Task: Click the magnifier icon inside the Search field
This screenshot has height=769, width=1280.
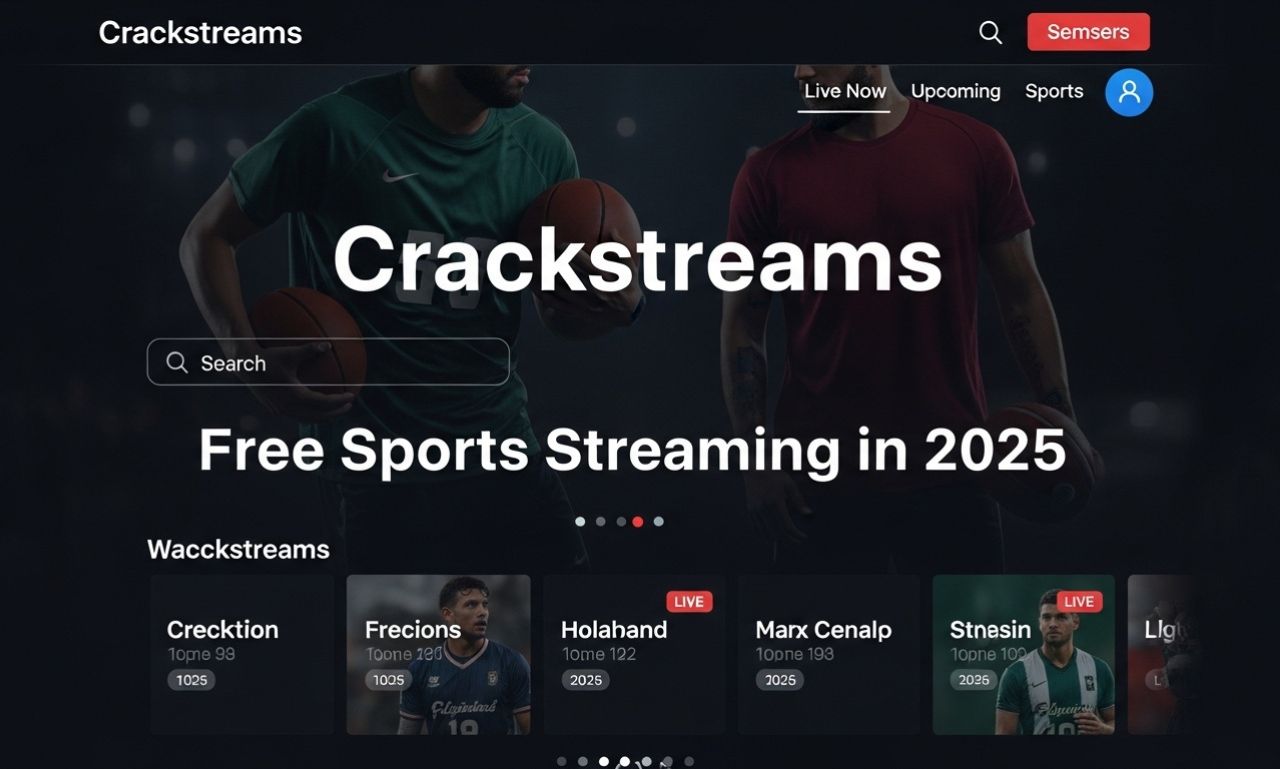Action: [x=177, y=362]
